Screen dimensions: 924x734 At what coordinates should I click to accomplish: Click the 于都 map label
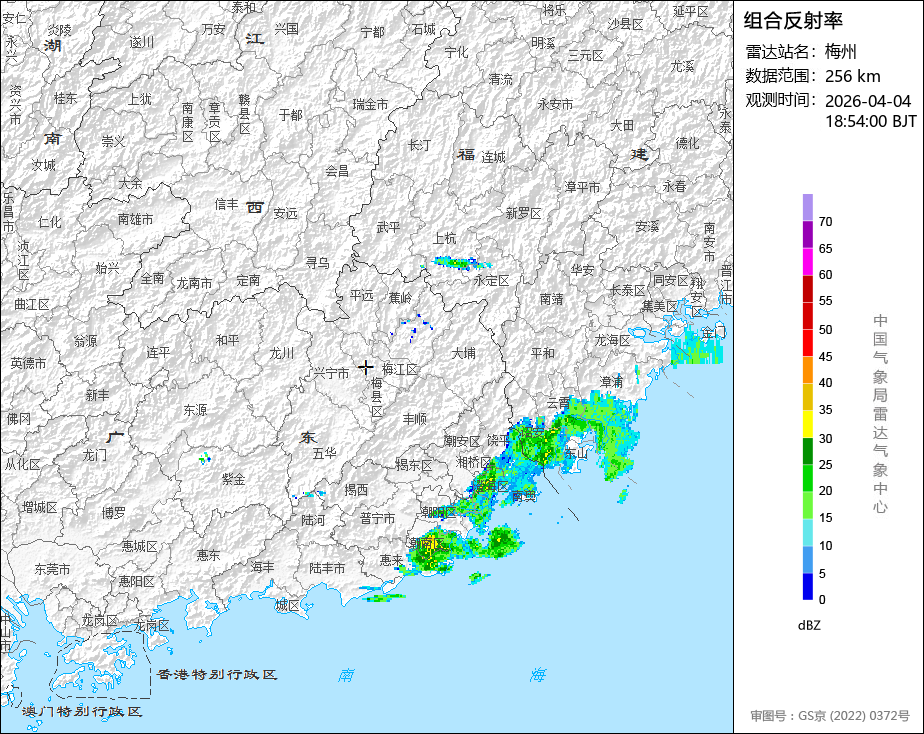291,115
